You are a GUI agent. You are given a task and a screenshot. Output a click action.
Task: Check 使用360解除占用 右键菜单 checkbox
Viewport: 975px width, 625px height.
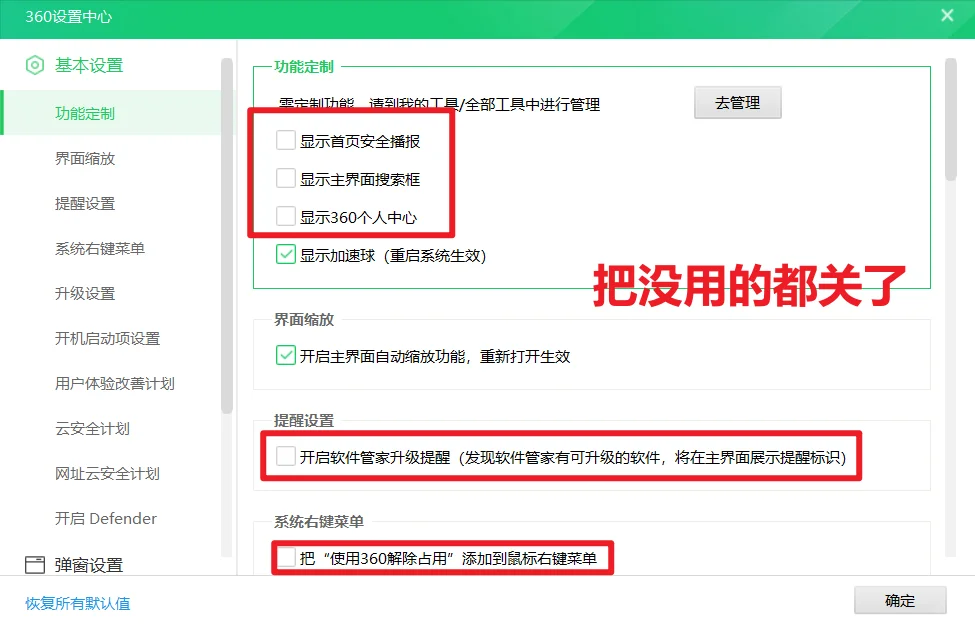(287, 557)
